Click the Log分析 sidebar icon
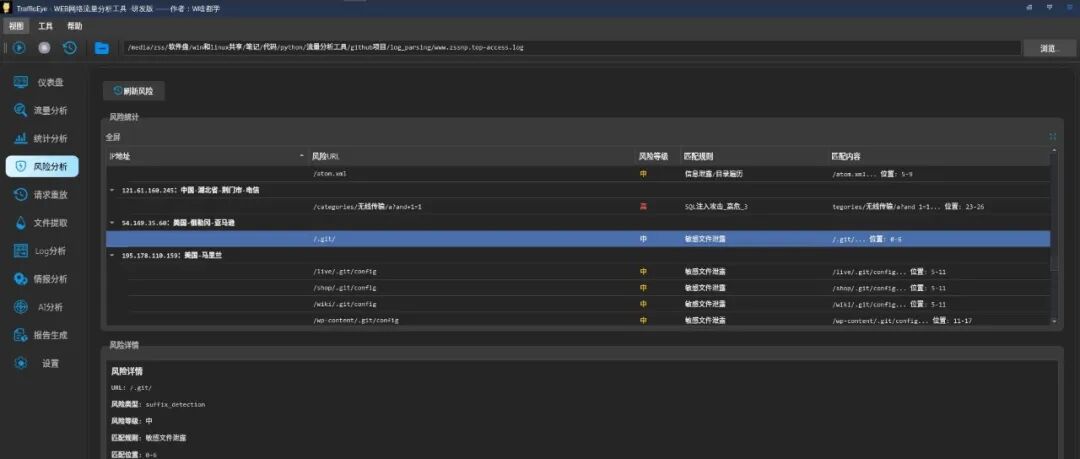1080x459 pixels. [x=21, y=251]
